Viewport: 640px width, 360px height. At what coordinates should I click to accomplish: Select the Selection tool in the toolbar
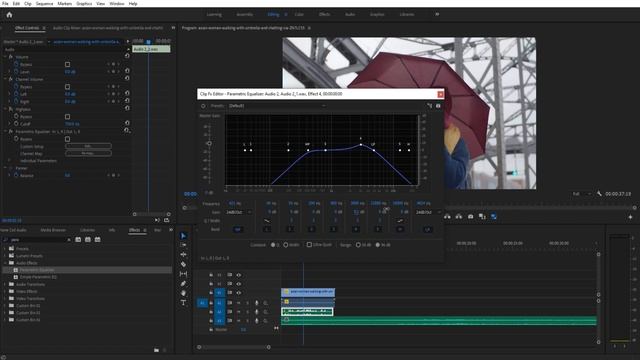[x=183, y=236]
